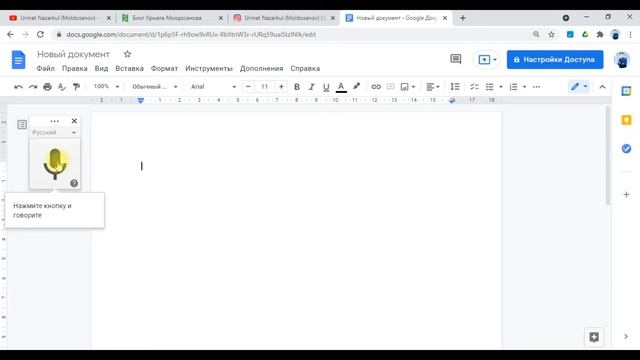Image resolution: width=640 pixels, height=360 pixels.
Task: Open the Дополнения menu
Action: [262, 69]
